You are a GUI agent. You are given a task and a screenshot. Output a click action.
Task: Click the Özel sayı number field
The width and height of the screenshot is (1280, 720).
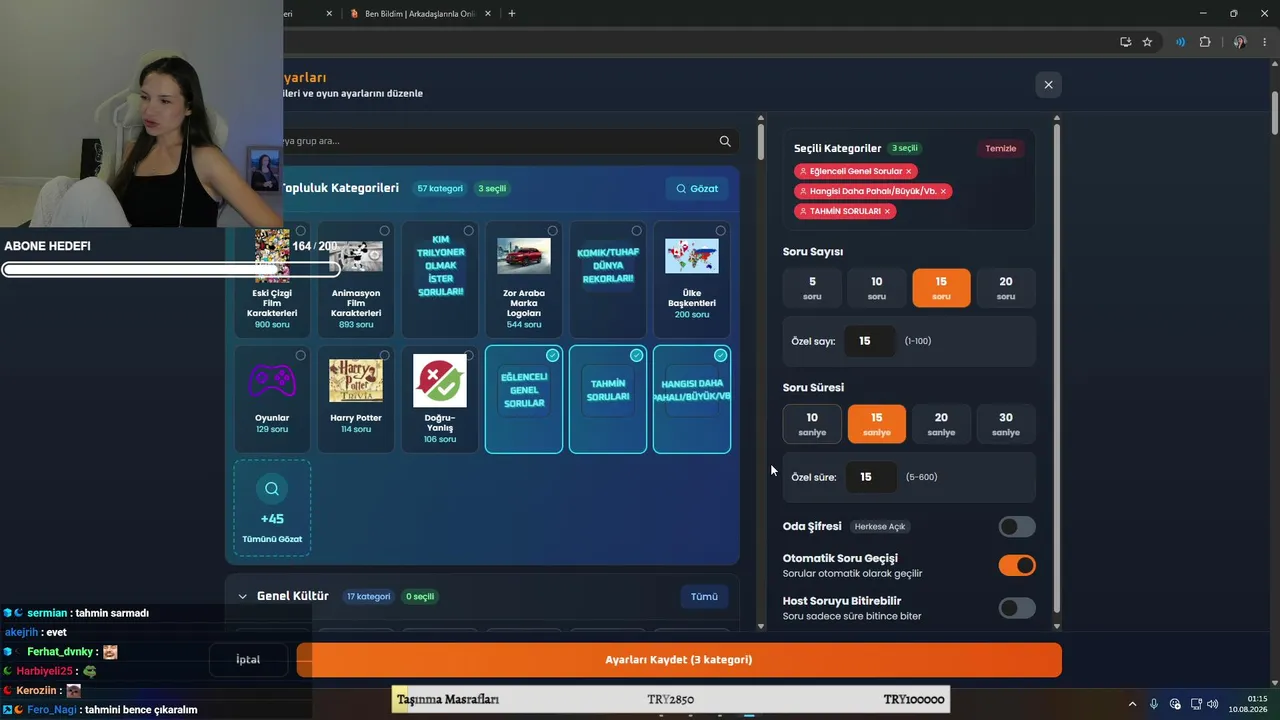[x=869, y=341]
